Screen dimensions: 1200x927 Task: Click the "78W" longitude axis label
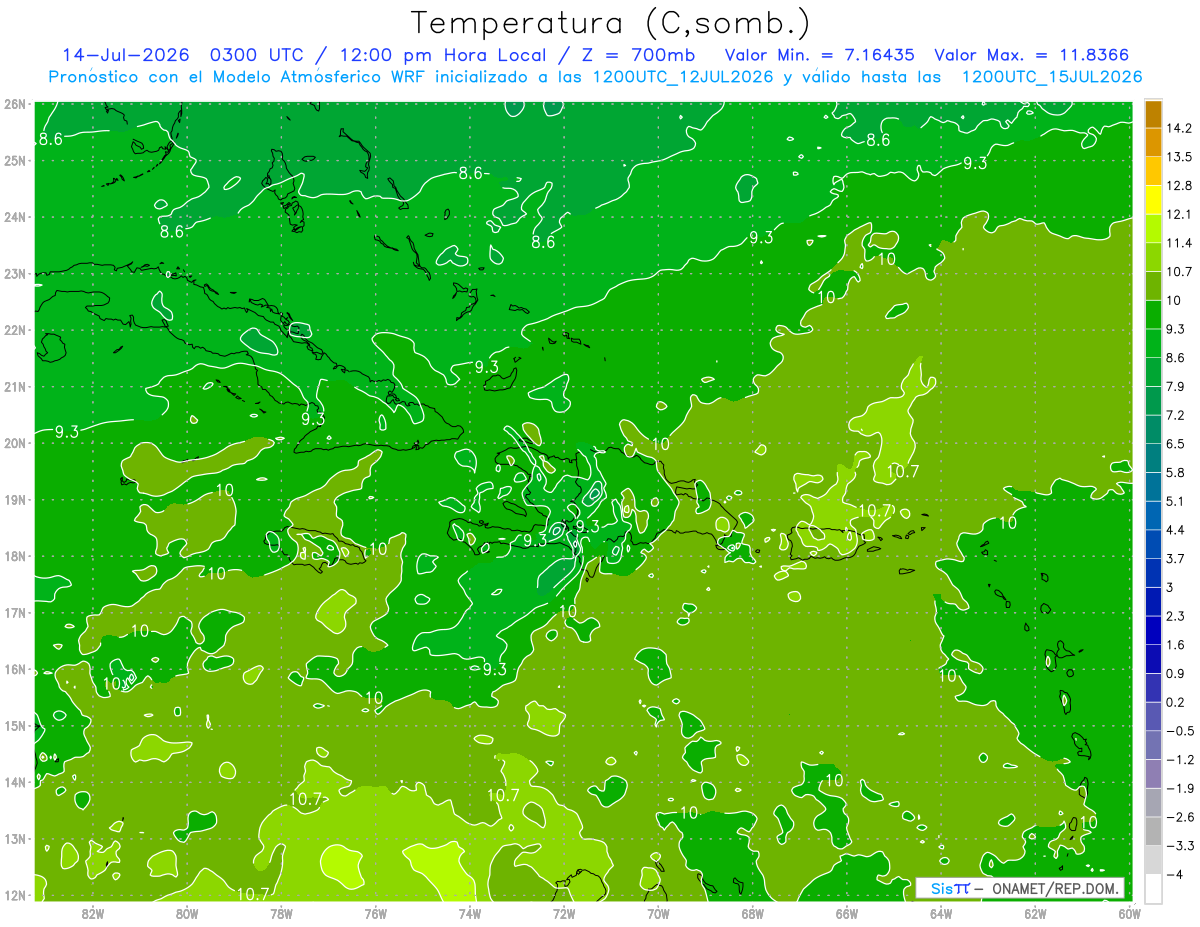click(x=281, y=913)
